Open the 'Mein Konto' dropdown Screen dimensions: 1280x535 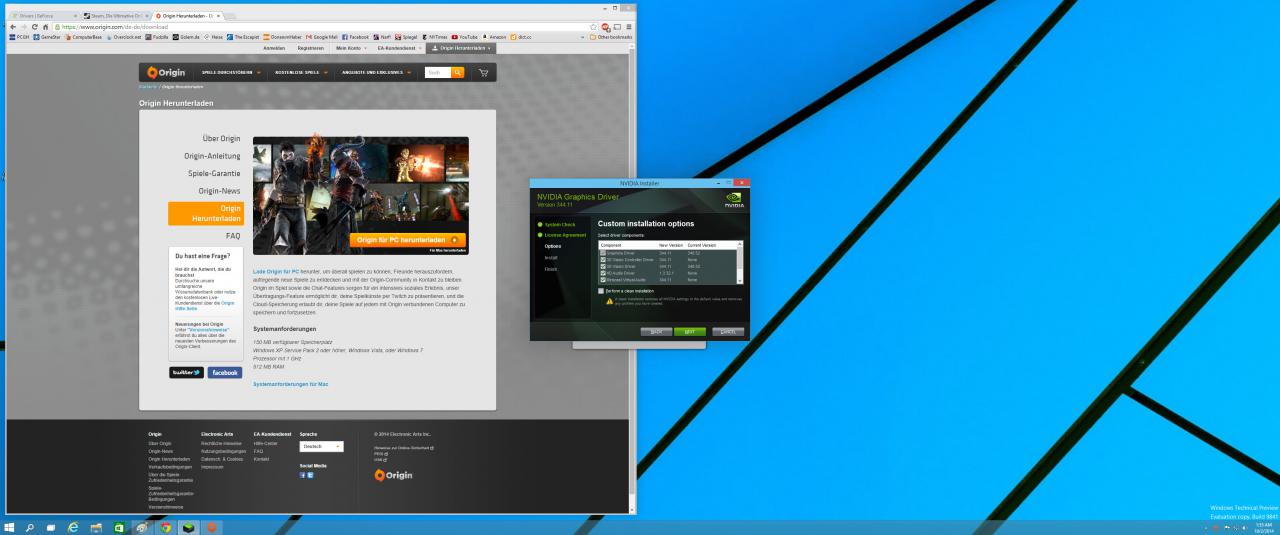(x=351, y=48)
